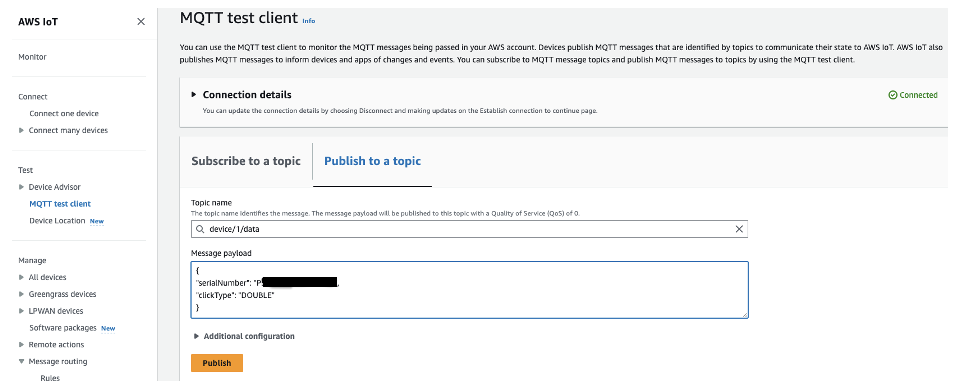Click inside the Message payload textarea

click(469, 290)
